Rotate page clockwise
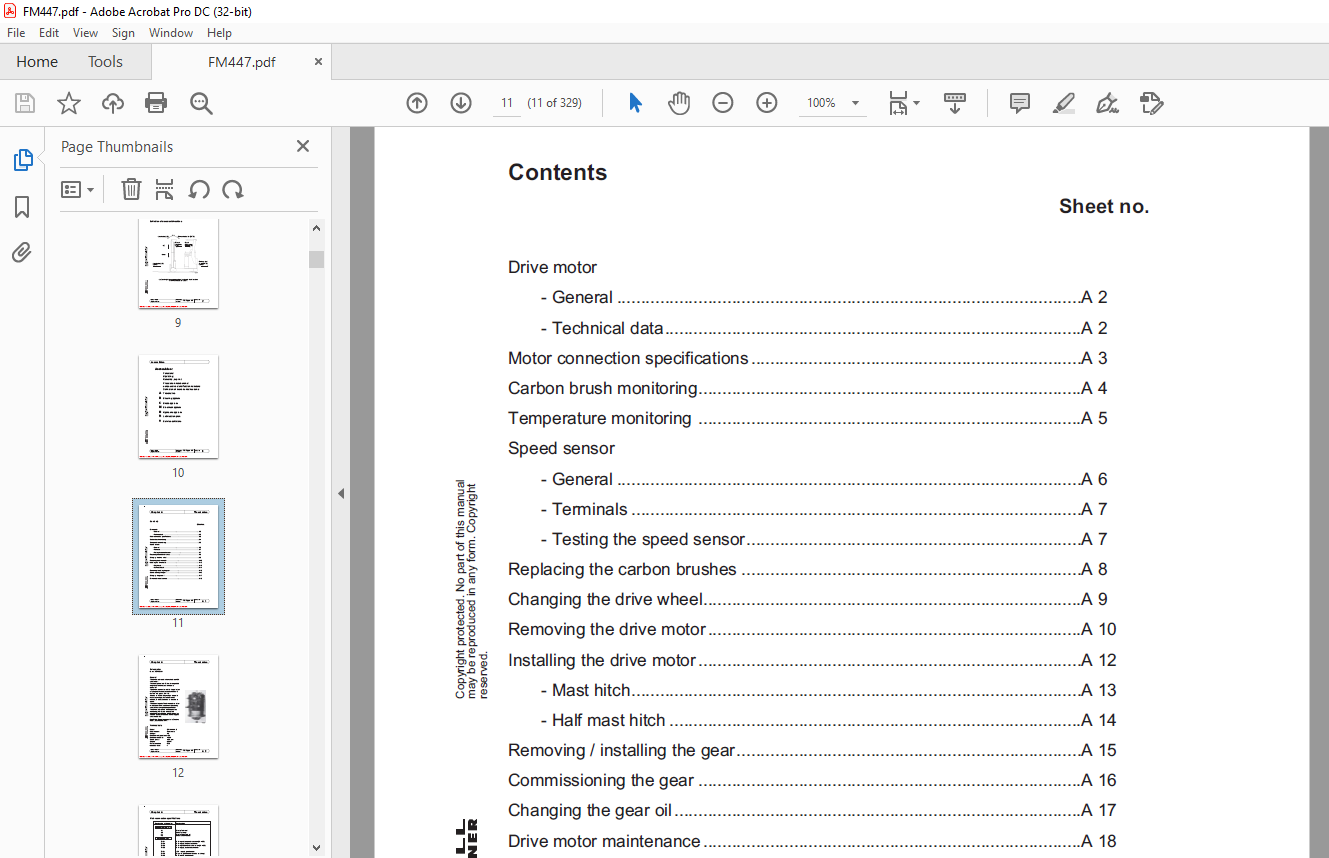This screenshot has width=1329, height=858. (233, 189)
